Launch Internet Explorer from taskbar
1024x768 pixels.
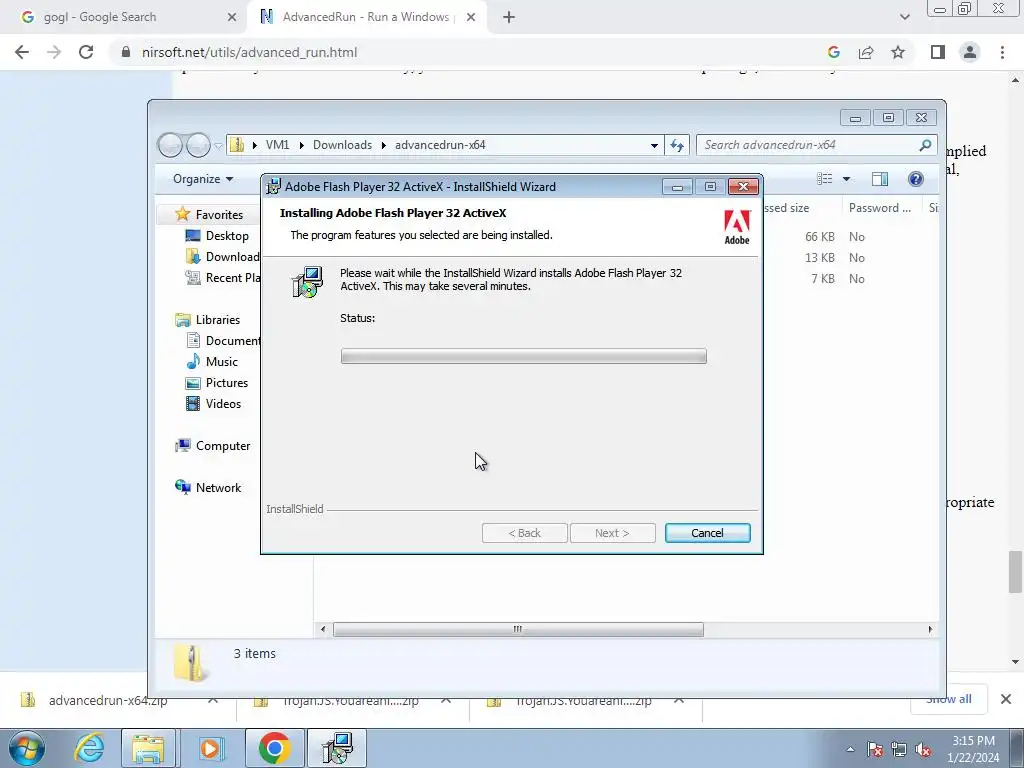pyautogui.click(x=89, y=748)
